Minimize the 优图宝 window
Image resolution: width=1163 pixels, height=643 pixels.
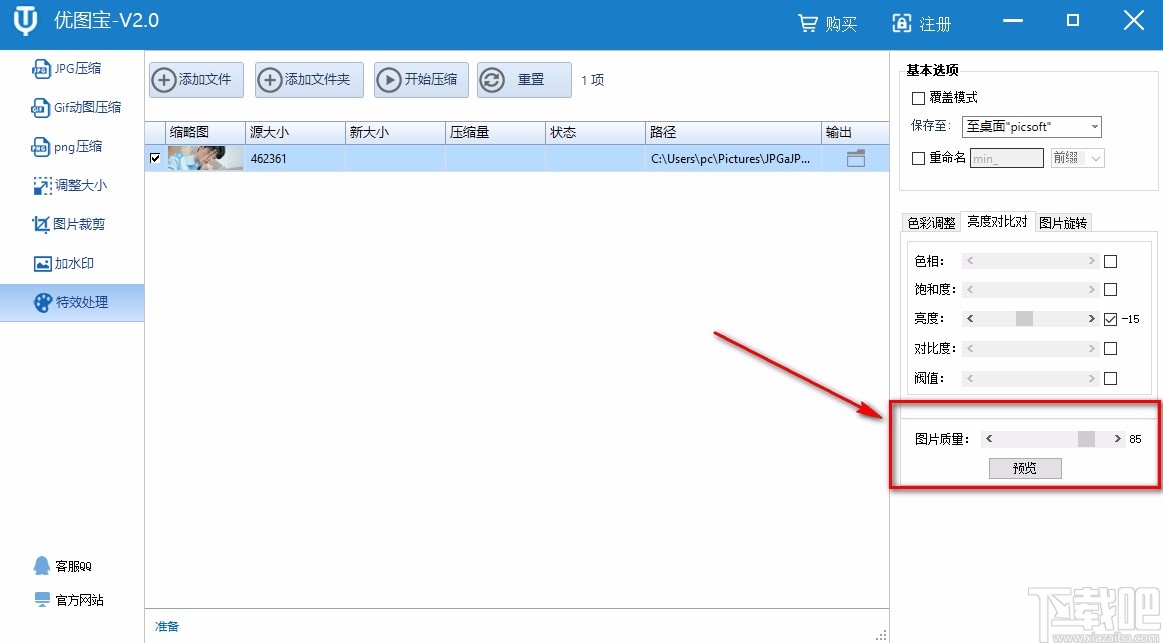tap(1012, 21)
